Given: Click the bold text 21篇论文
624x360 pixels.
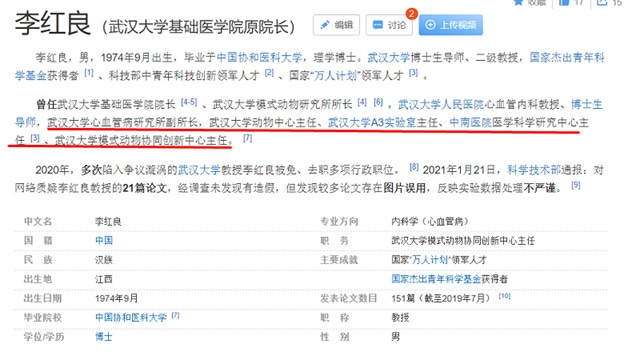Looking at the screenshot, I should [x=144, y=188].
